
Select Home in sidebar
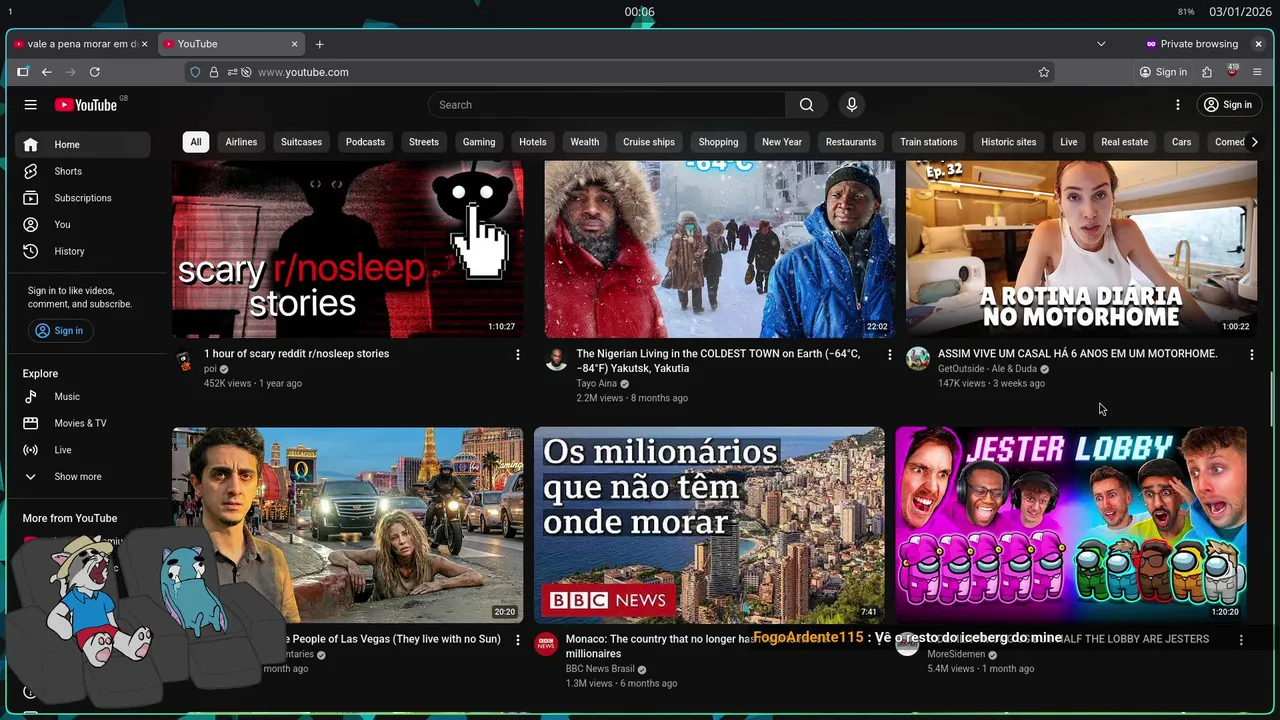[83, 144]
